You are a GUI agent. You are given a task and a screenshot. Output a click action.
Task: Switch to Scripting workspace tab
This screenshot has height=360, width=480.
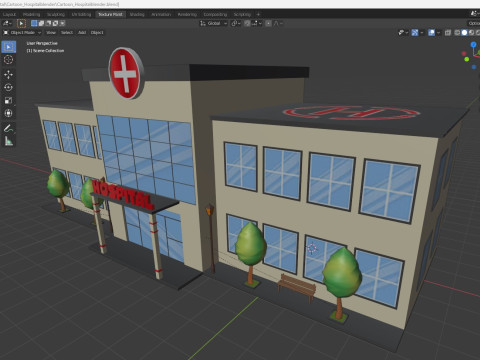tap(242, 14)
